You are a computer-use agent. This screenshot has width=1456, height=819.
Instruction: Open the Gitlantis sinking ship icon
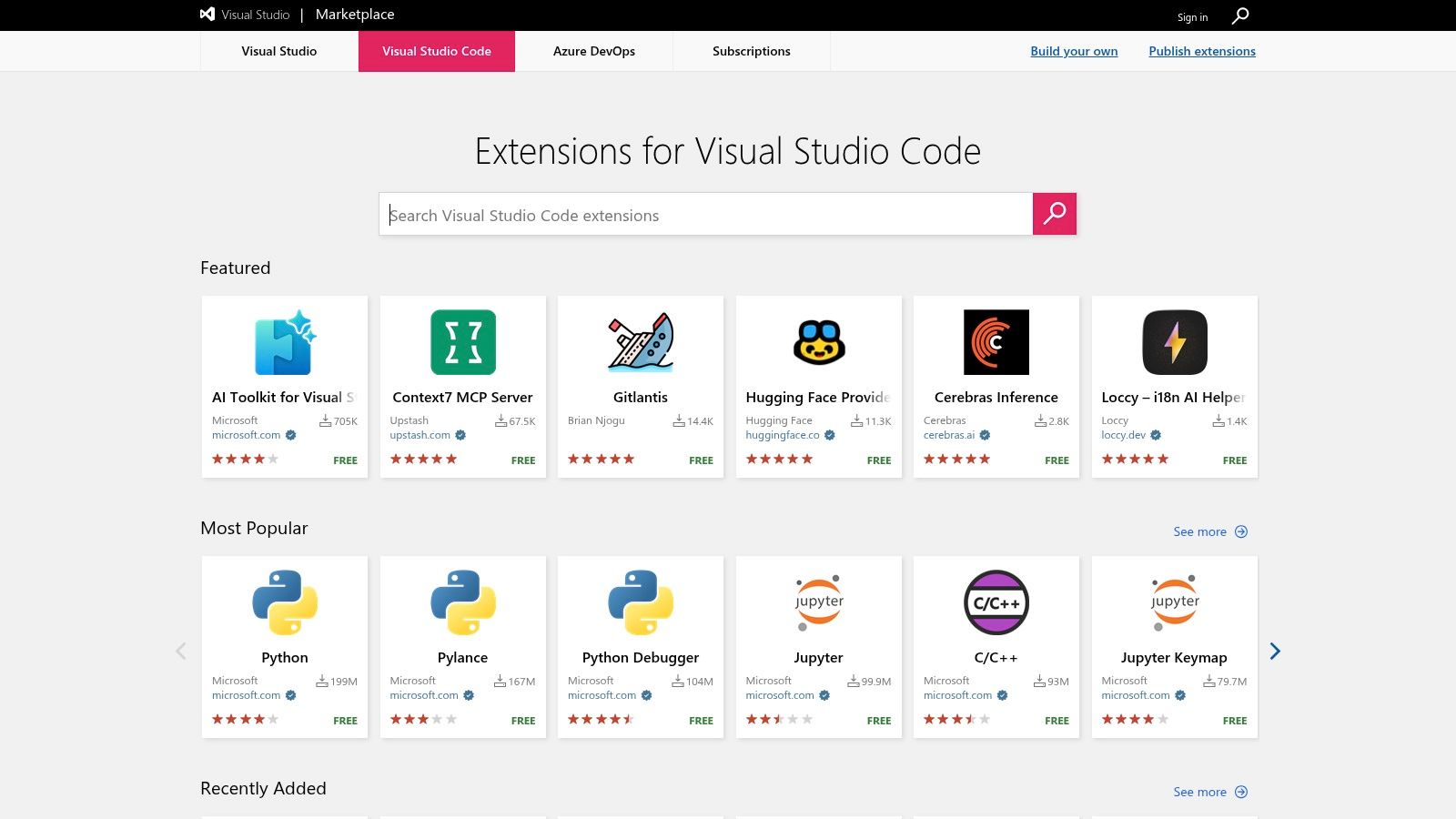[641, 343]
